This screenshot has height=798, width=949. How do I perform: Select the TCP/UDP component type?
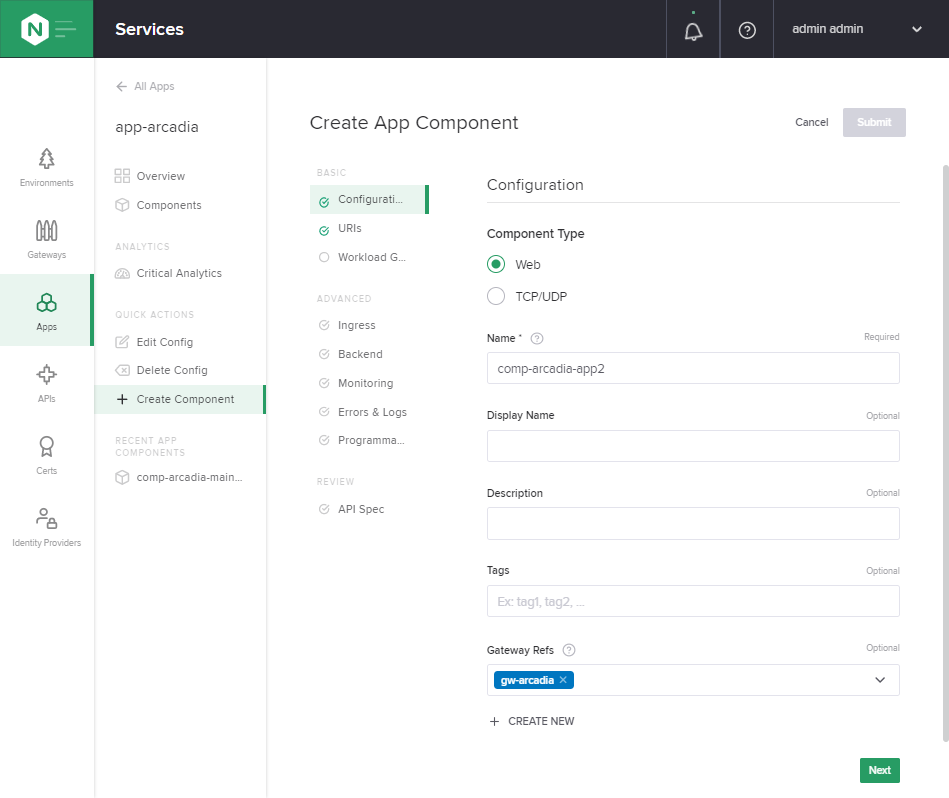click(x=496, y=296)
